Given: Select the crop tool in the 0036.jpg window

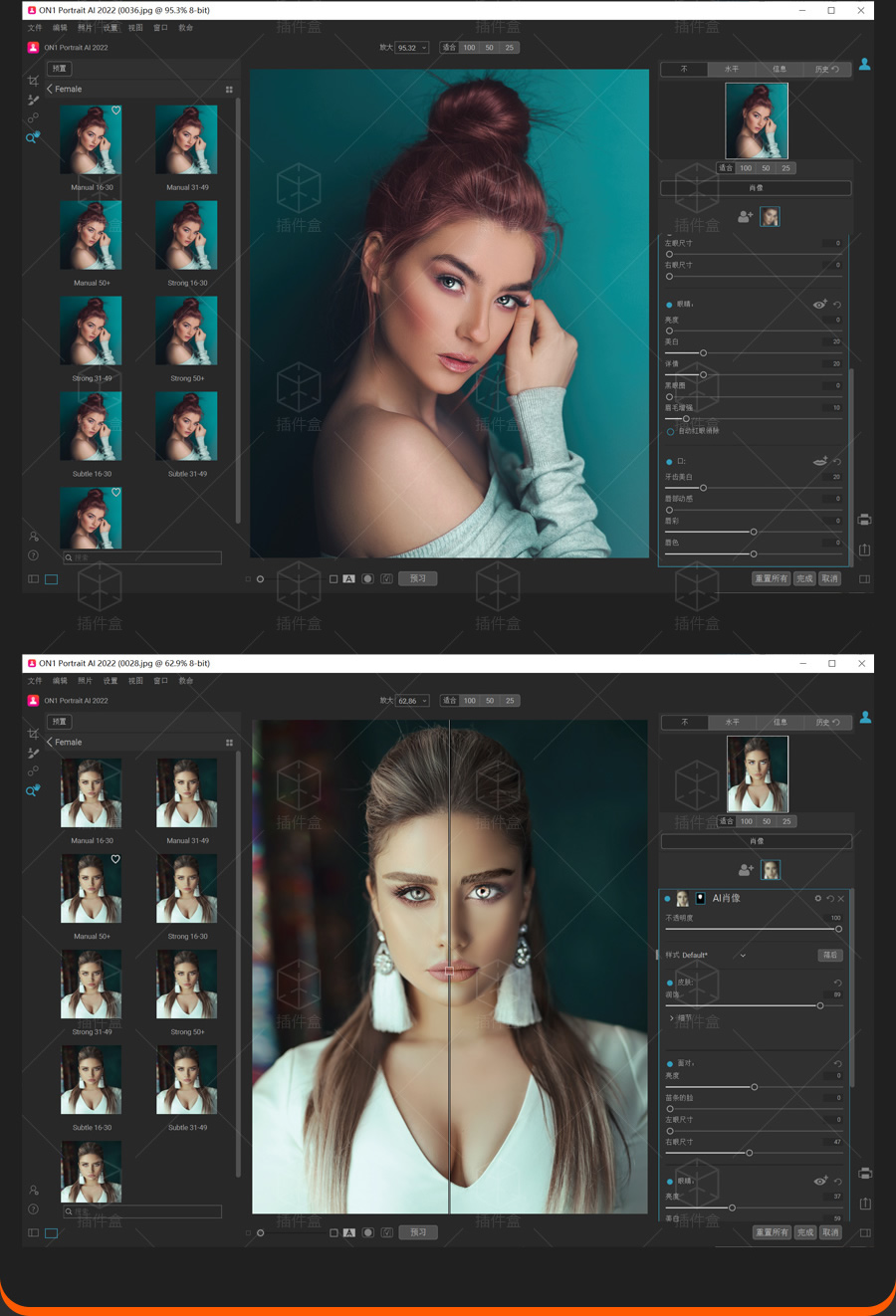Looking at the screenshot, I should point(33,81).
